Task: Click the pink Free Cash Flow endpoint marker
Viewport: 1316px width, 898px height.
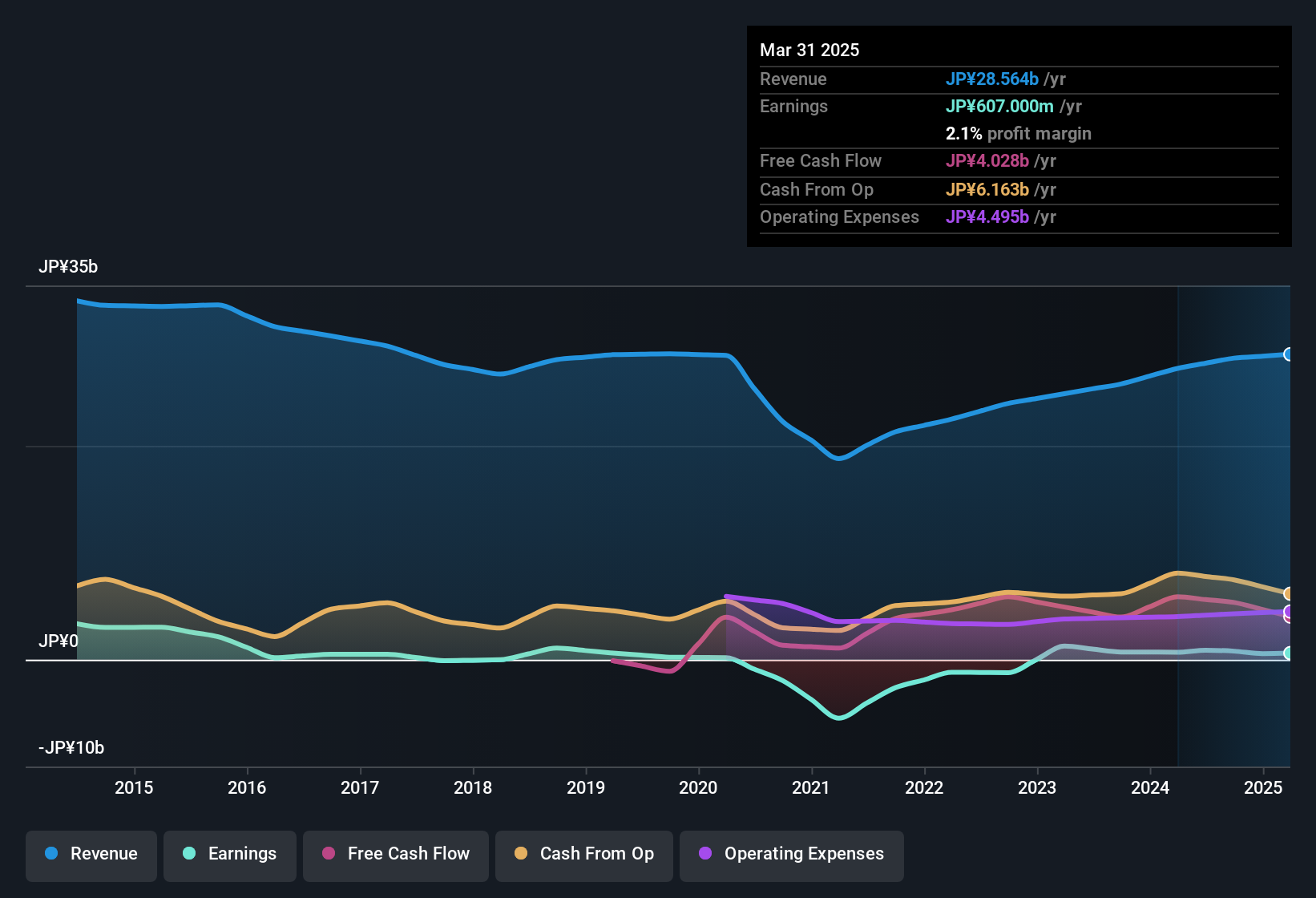Action: tap(1287, 619)
